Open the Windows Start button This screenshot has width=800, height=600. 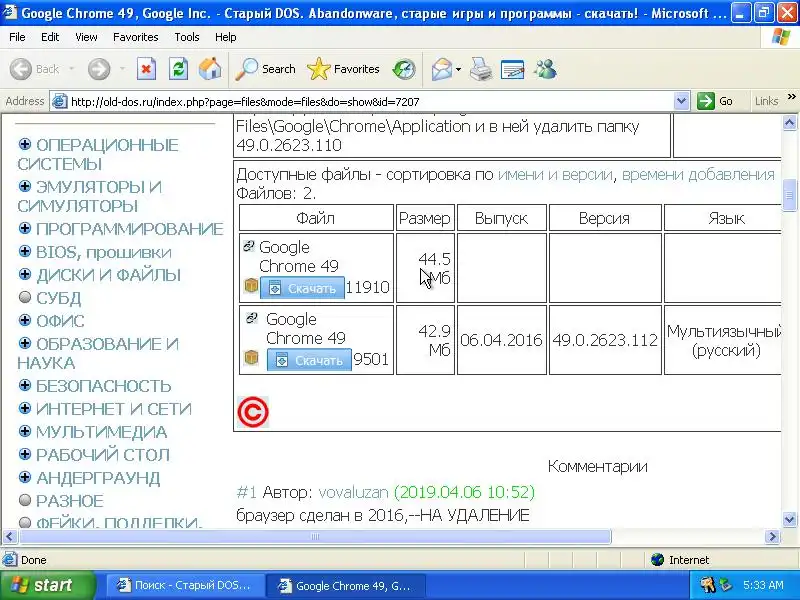pyautogui.click(x=47, y=585)
